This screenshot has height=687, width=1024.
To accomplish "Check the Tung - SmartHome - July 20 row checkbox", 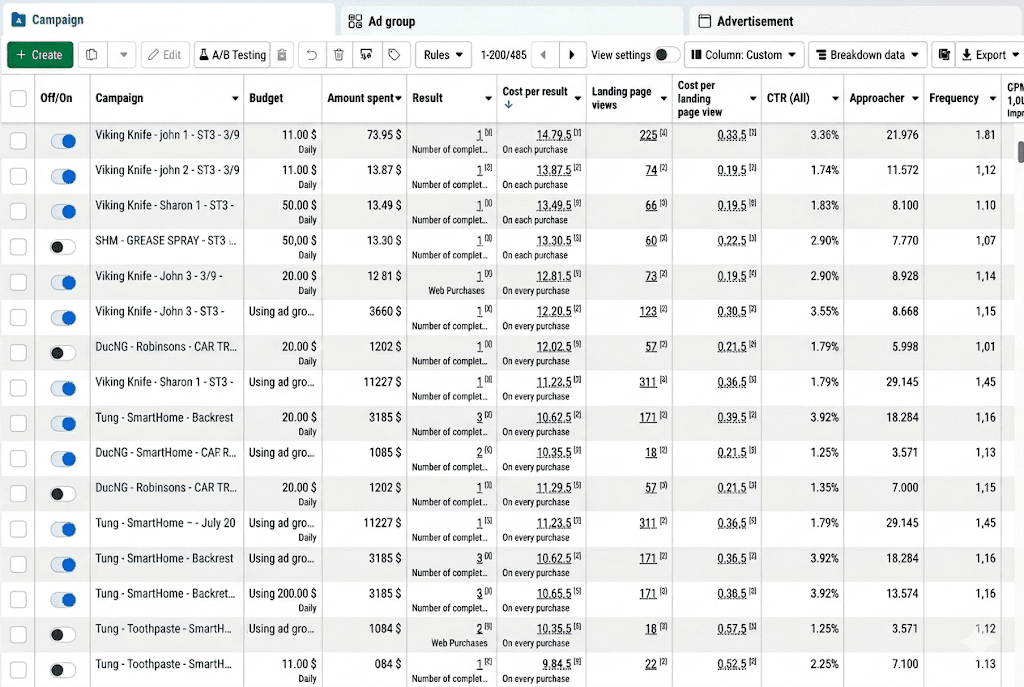I will 18,529.
